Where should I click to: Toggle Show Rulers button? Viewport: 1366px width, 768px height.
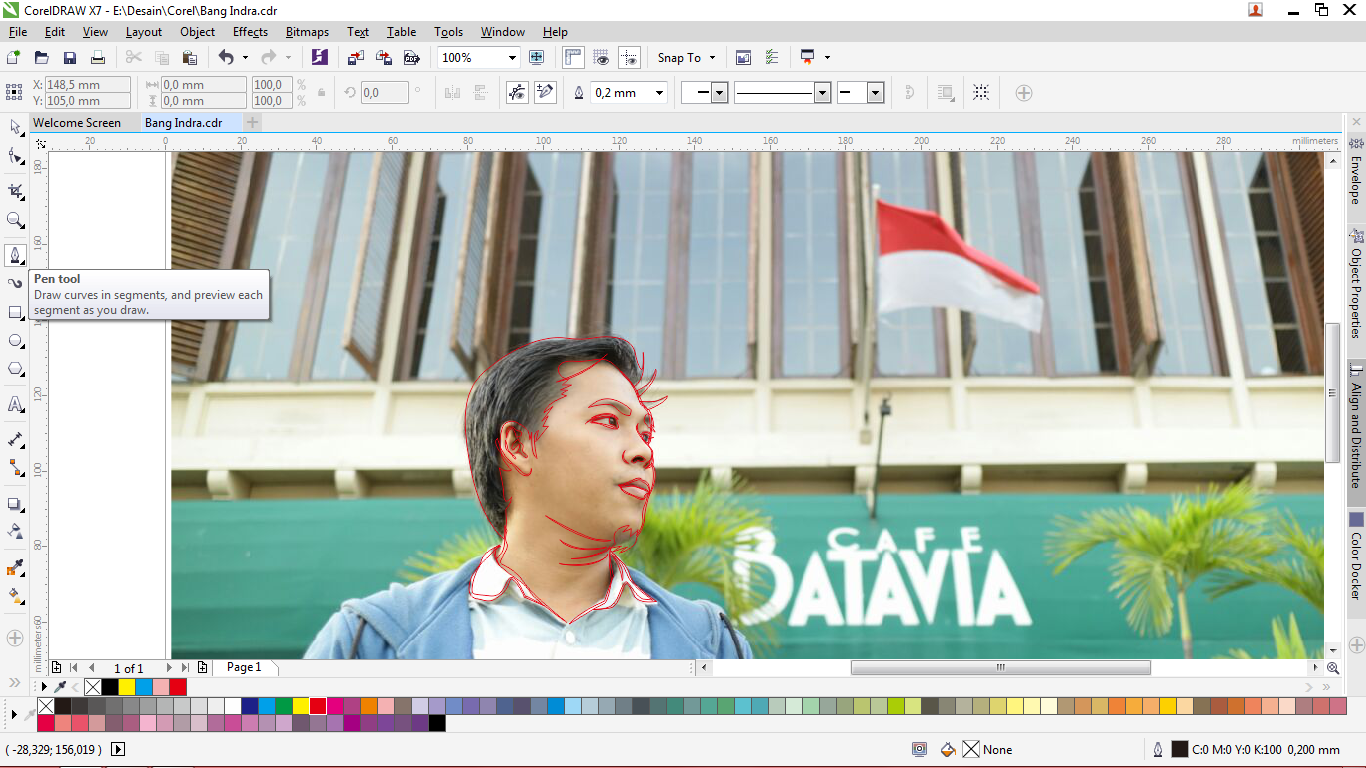573,58
